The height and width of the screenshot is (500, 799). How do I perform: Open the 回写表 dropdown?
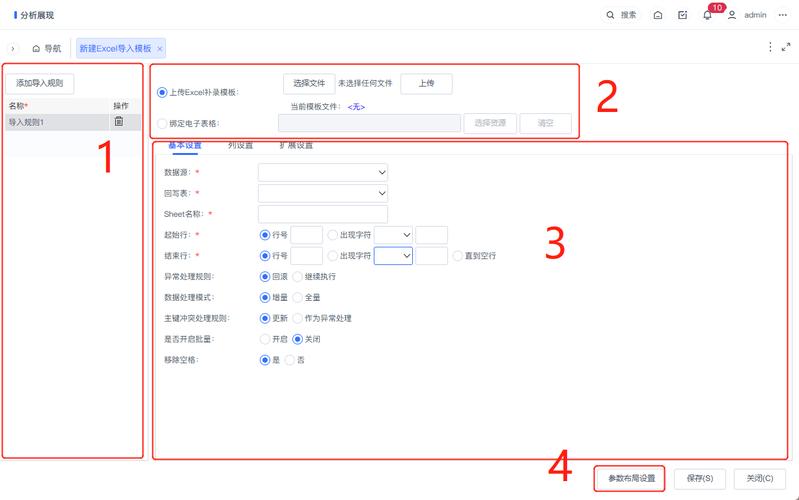coord(323,193)
